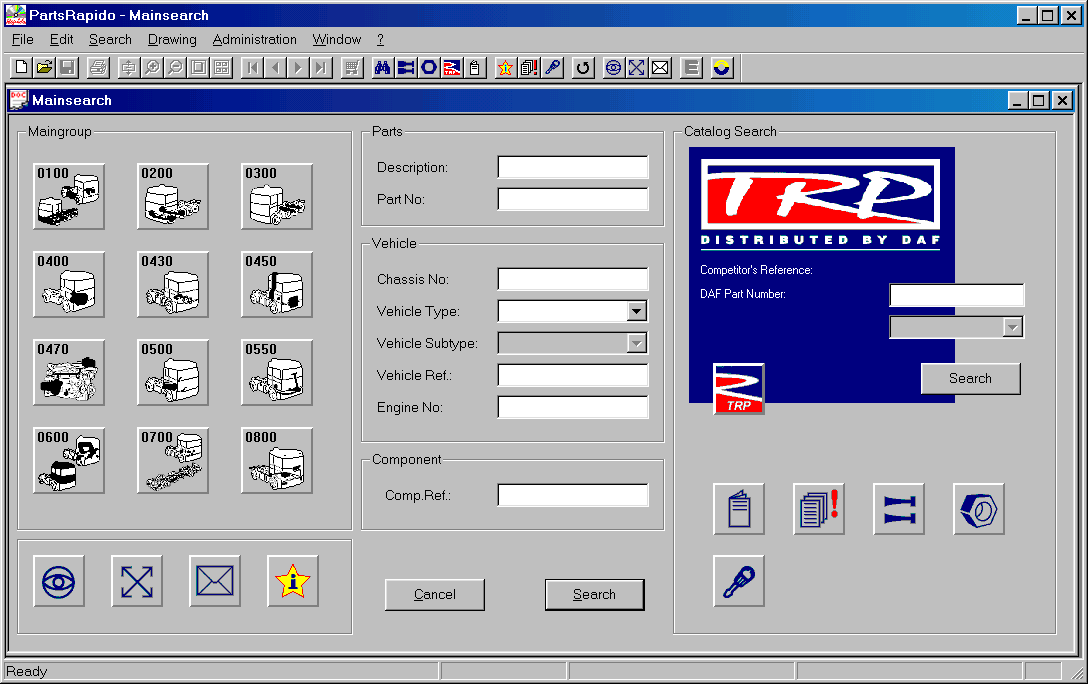Click the large envelope button
The width and height of the screenshot is (1088, 684).
coord(215,581)
